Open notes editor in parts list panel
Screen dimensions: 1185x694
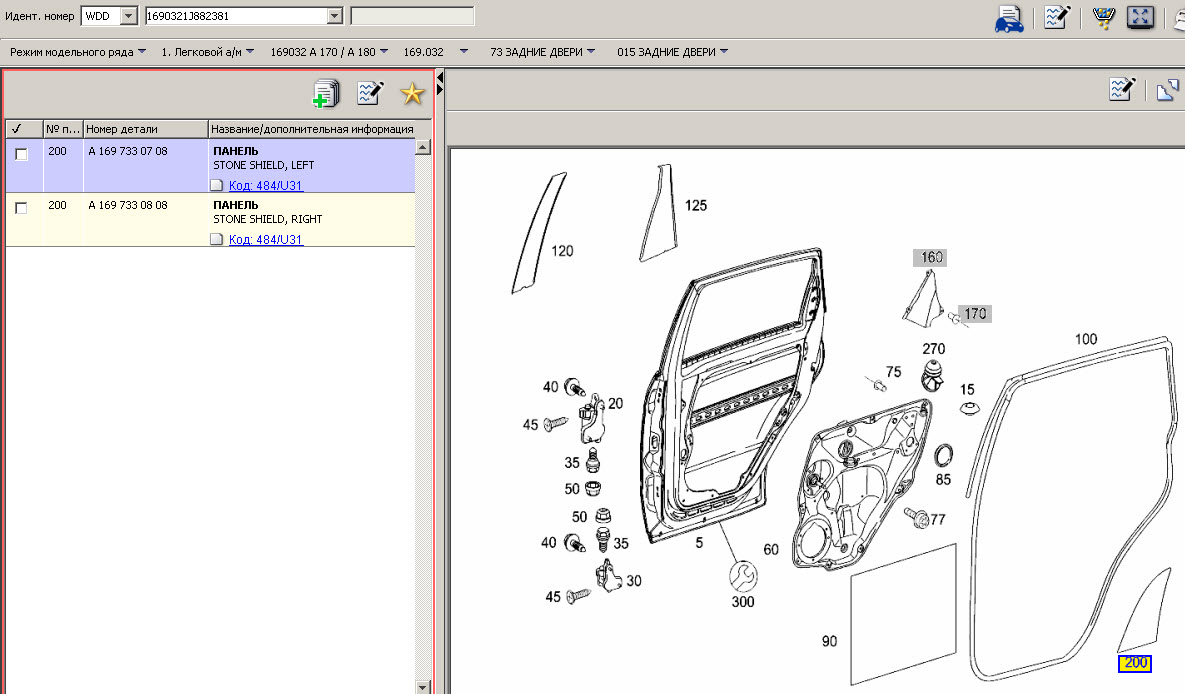click(x=370, y=93)
